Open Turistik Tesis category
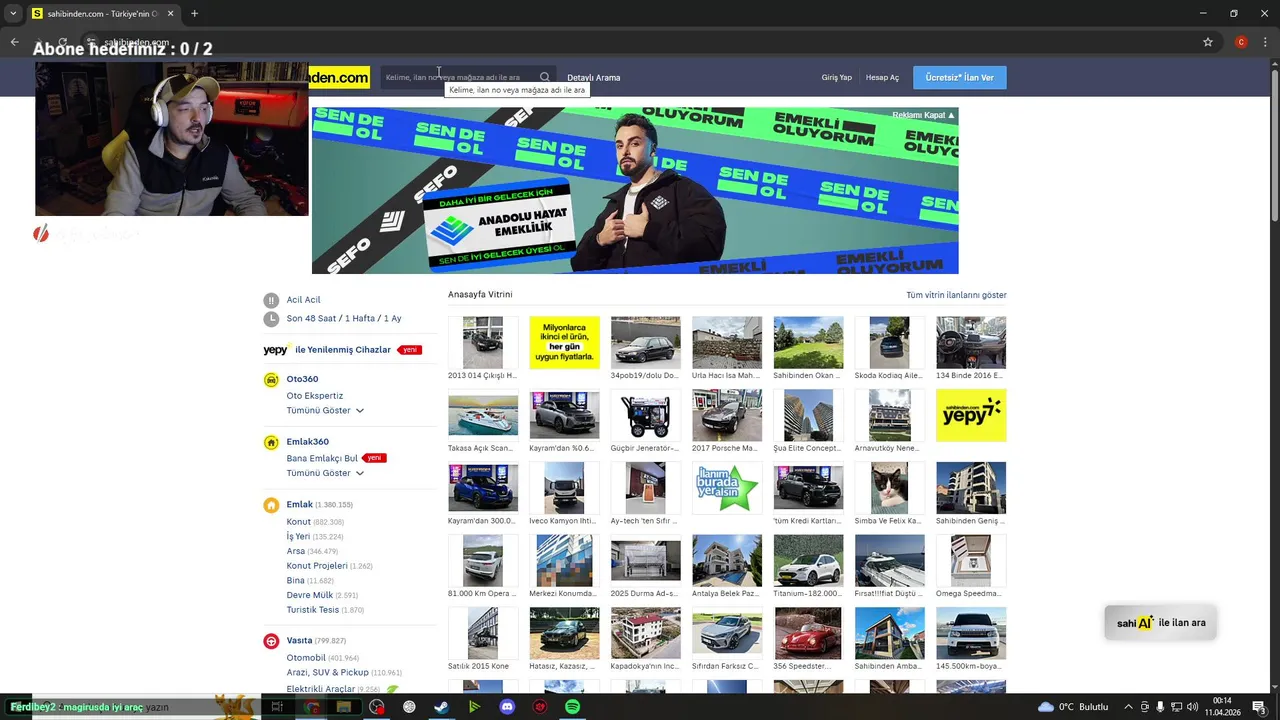 pos(313,610)
